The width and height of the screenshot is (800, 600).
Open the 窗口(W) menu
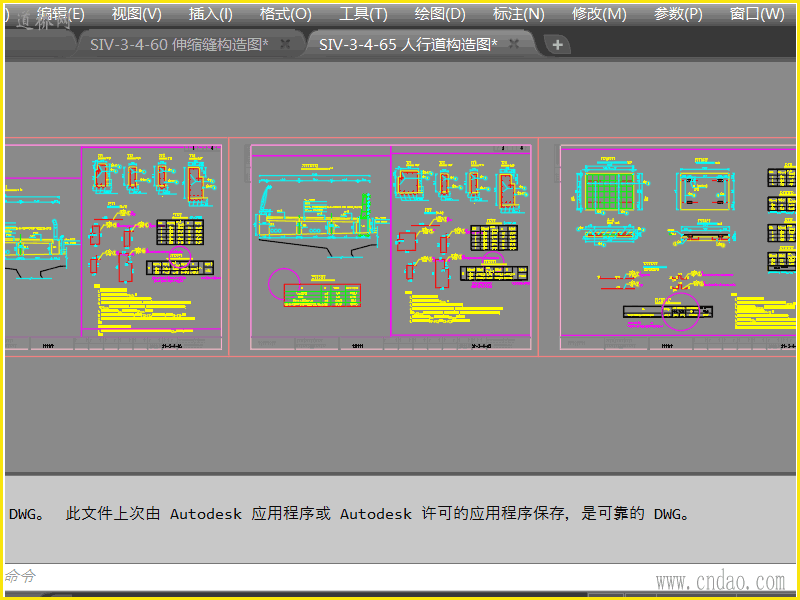pyautogui.click(x=757, y=14)
